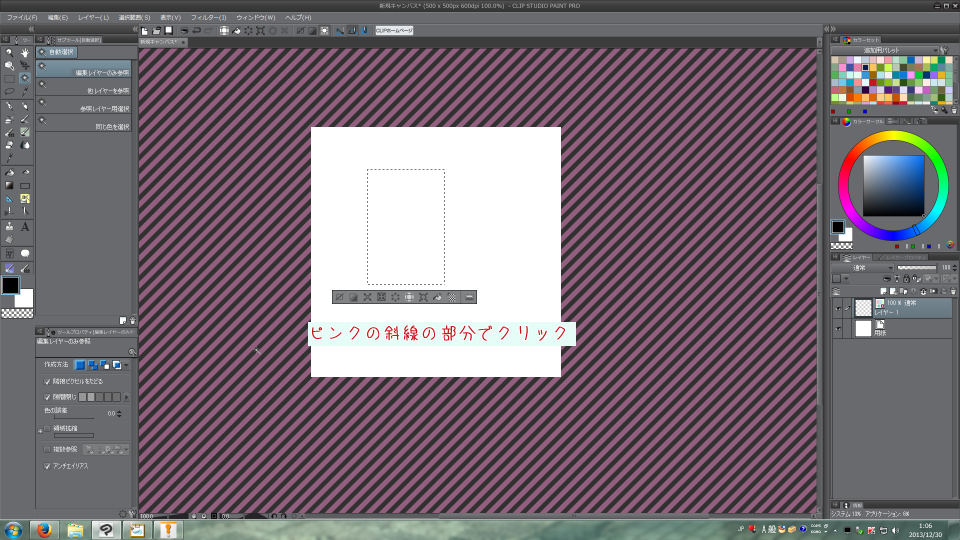The width and height of the screenshot is (960, 540).
Task: Click the Undo arrow in command bar
Action: [197, 31]
